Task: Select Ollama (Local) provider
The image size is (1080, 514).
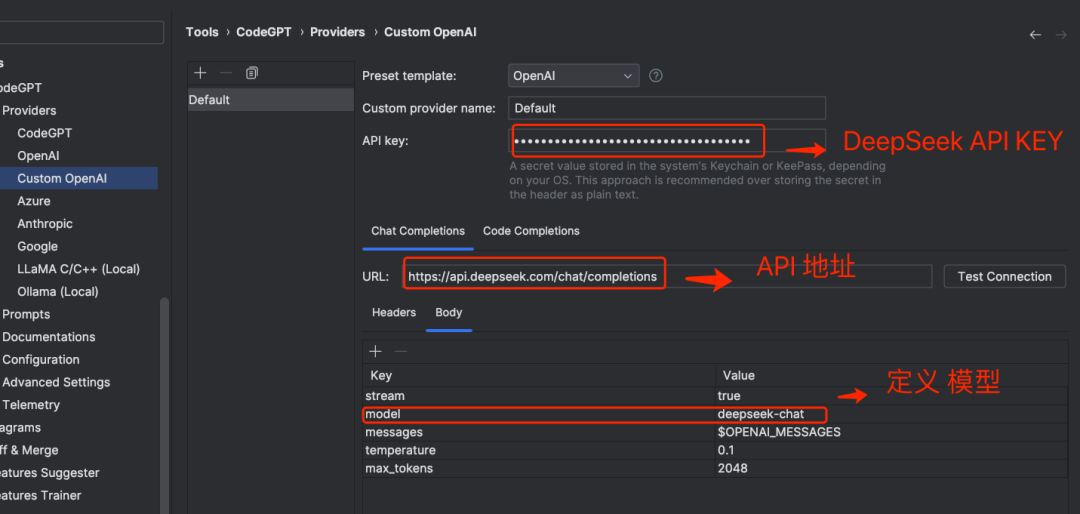Action: tap(58, 292)
